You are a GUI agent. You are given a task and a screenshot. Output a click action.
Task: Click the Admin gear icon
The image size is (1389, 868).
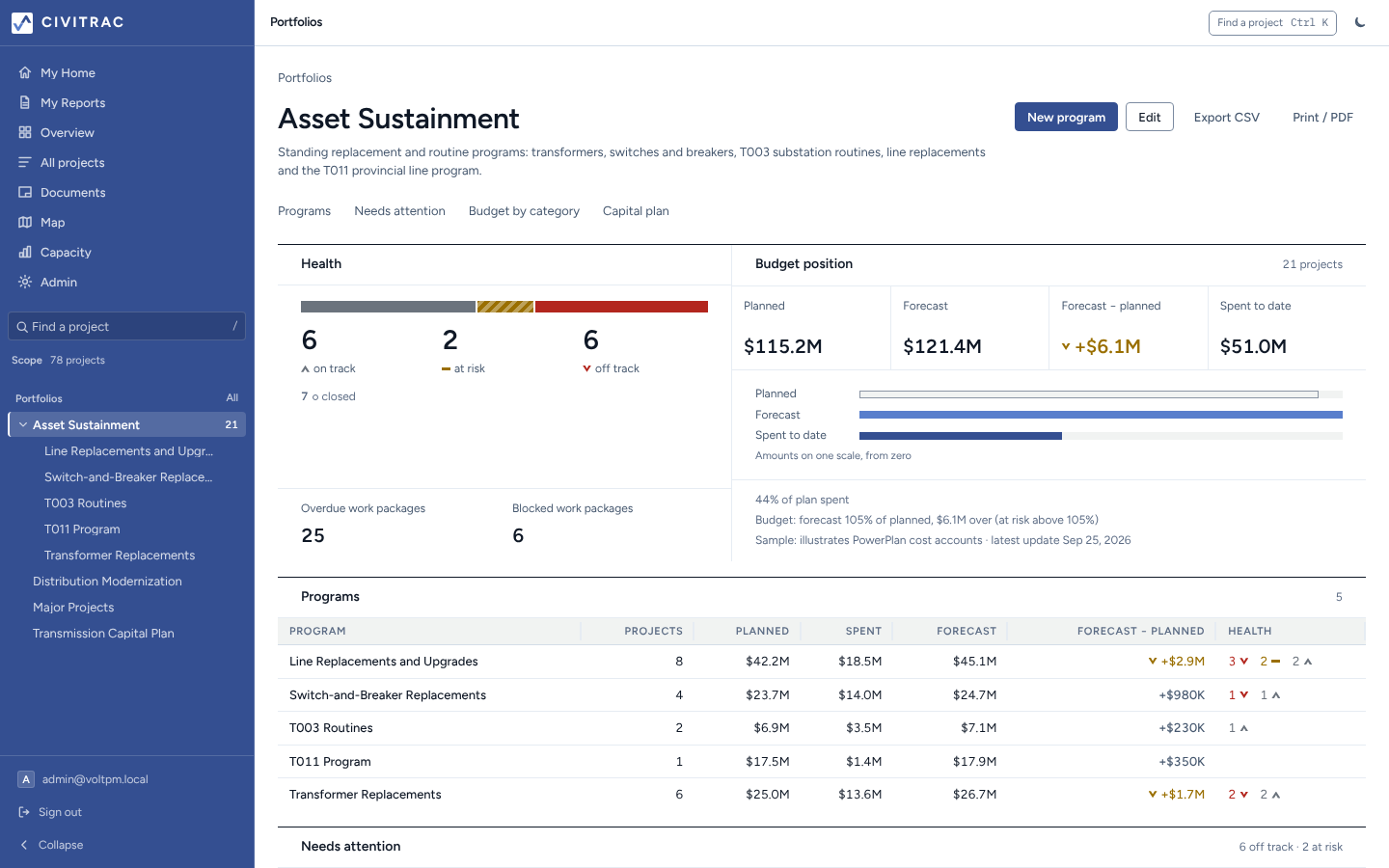[x=25, y=282]
